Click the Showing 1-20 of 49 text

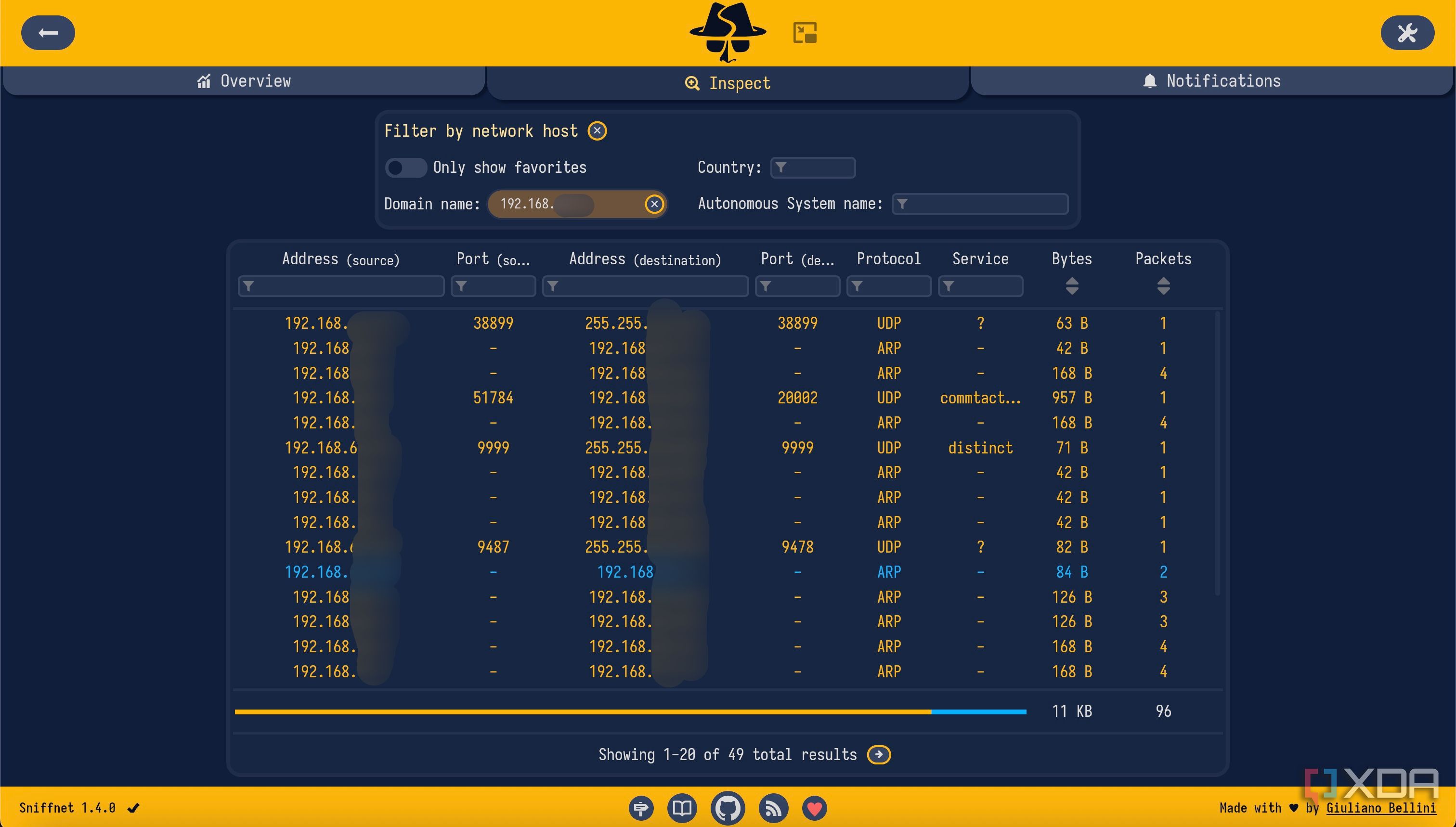point(728,755)
